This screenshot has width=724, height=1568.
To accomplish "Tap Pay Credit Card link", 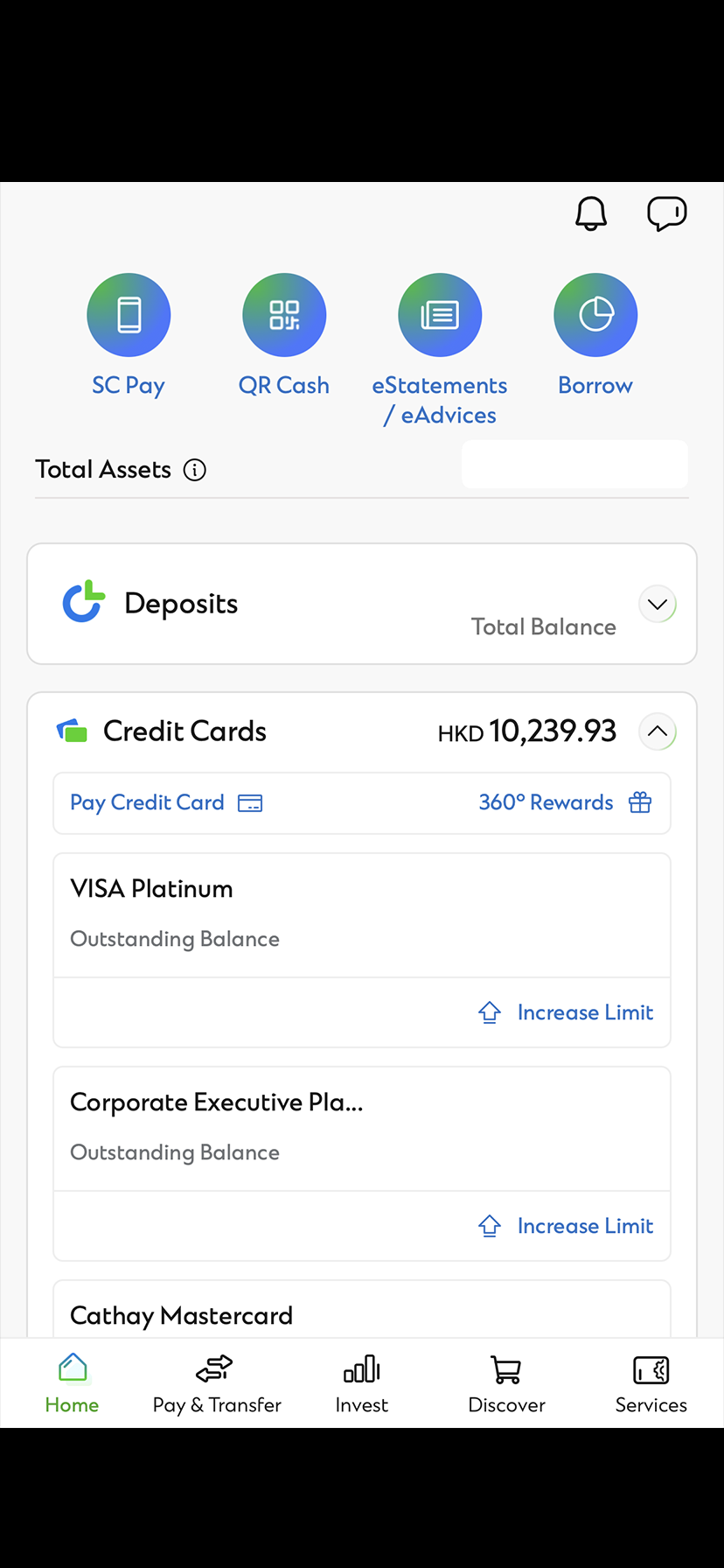I will pyautogui.click(x=147, y=802).
